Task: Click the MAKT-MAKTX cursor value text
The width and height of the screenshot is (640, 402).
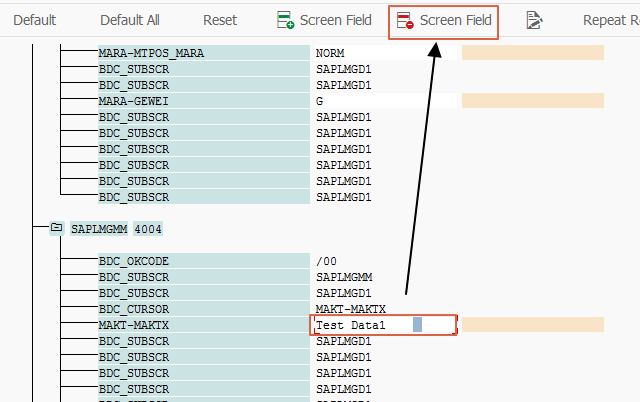Action: pos(351,309)
